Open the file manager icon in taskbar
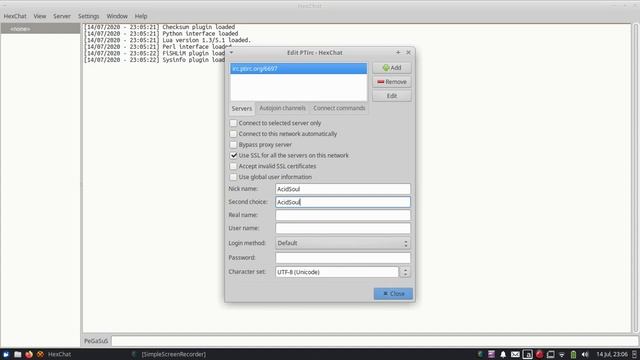 (18, 354)
